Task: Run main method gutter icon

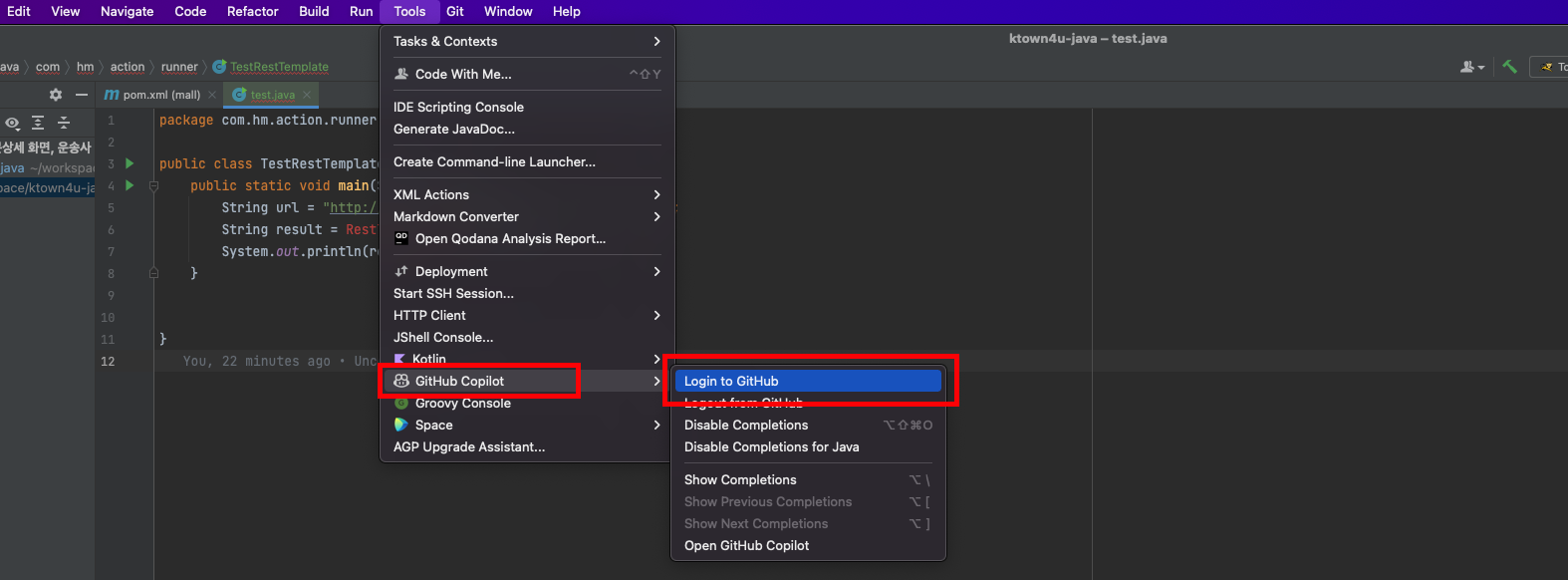Action: (130, 185)
